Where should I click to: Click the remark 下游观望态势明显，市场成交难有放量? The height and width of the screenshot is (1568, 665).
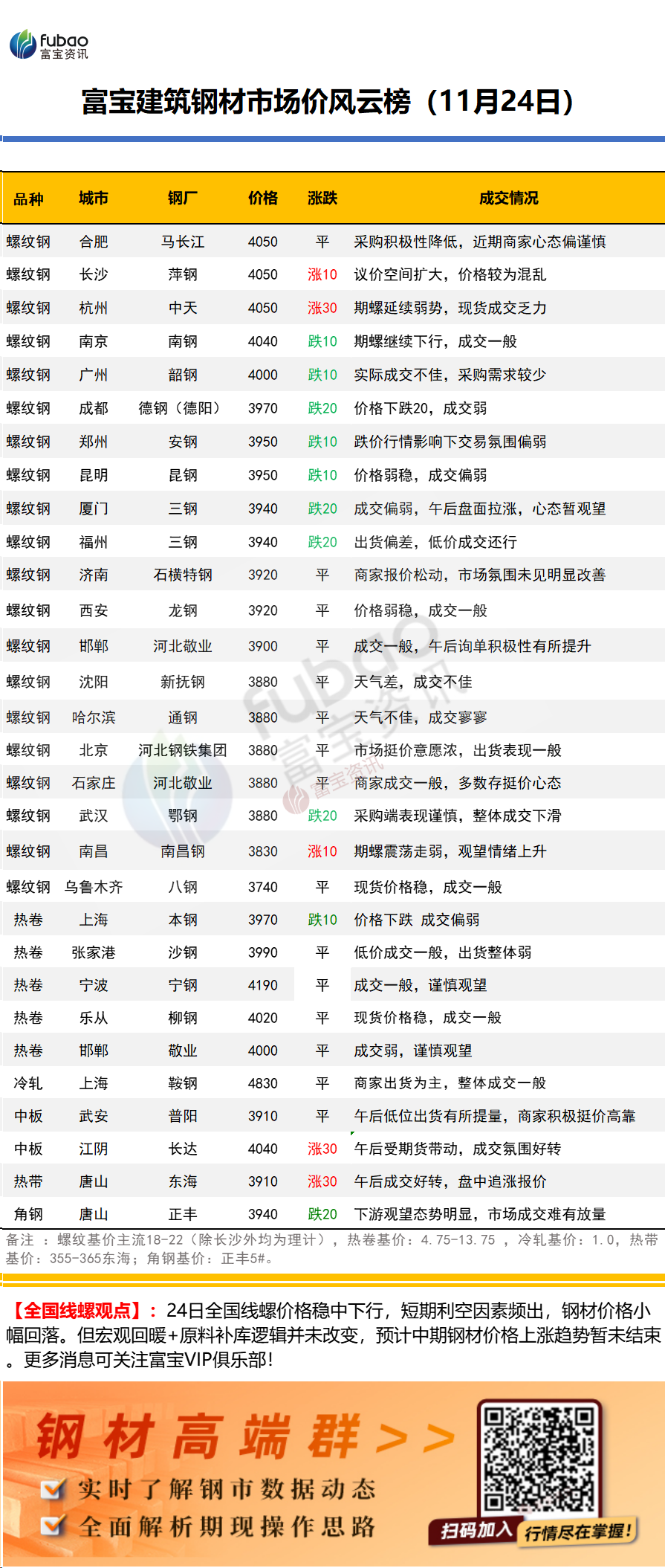480,1214
